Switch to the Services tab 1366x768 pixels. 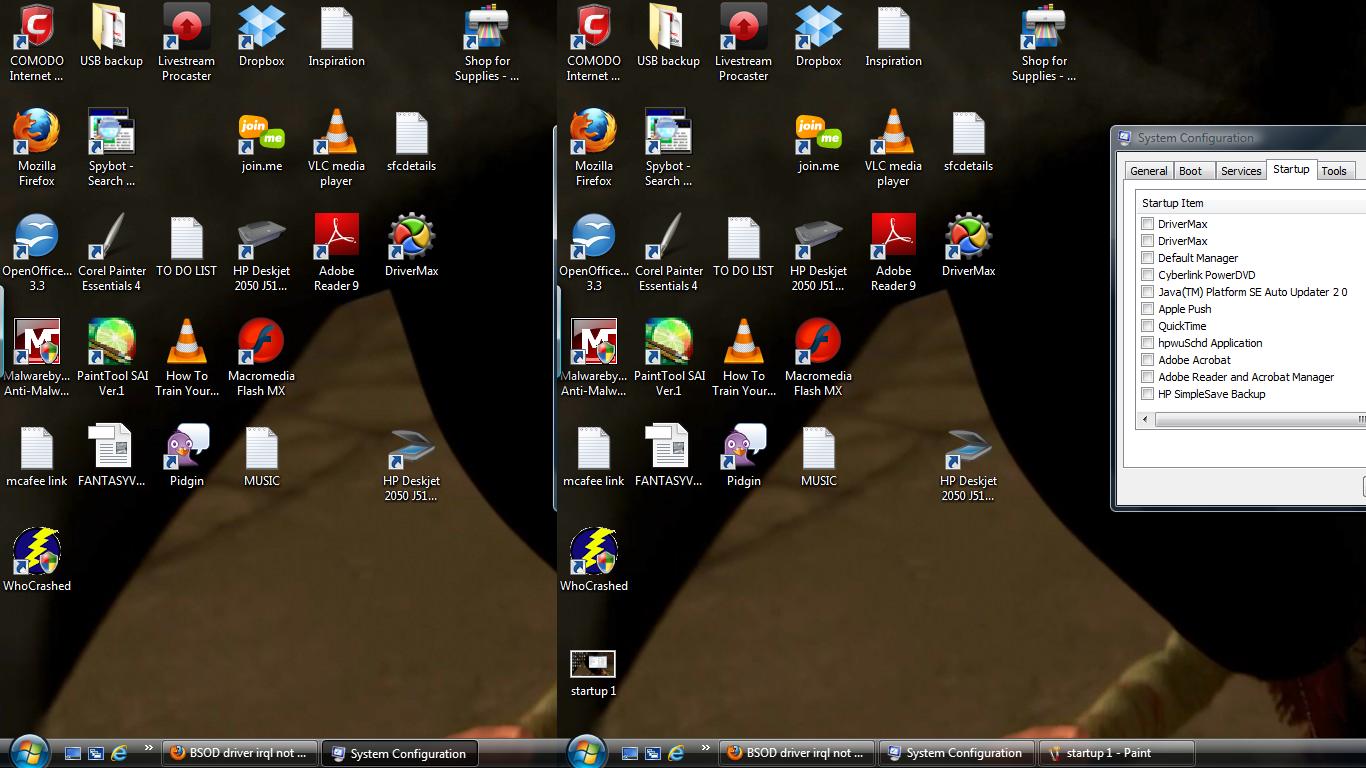1241,171
